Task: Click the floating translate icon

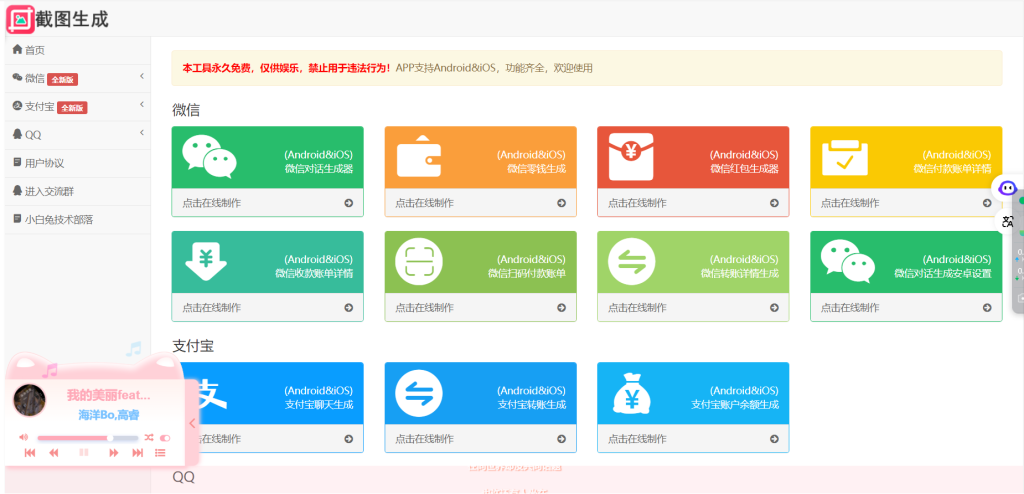Action: pos(1008,222)
